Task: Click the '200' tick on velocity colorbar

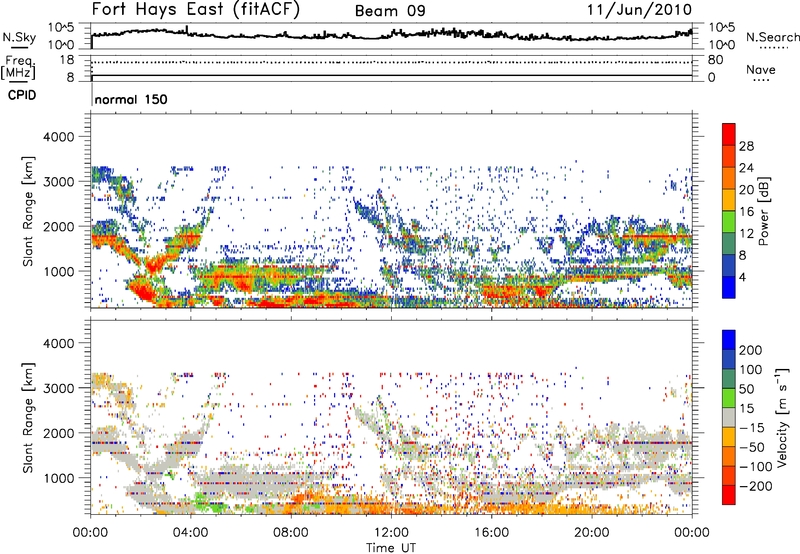Action: pos(751,350)
